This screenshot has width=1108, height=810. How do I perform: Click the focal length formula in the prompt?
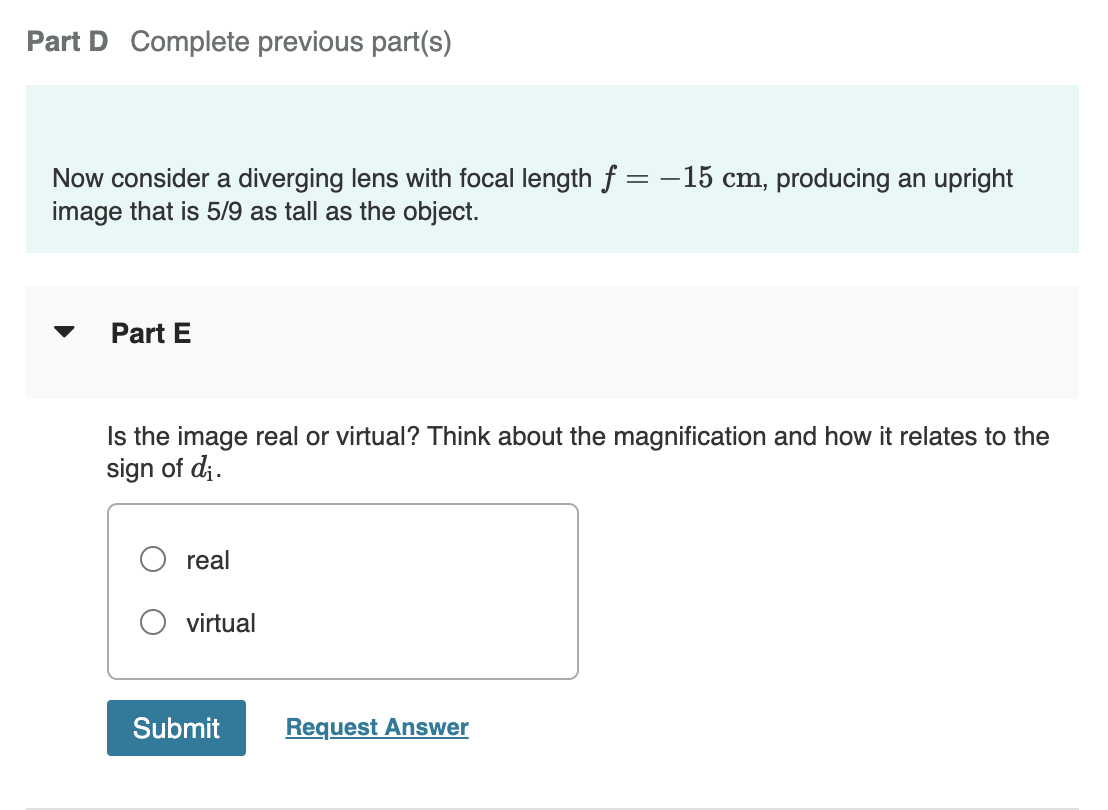672,177
